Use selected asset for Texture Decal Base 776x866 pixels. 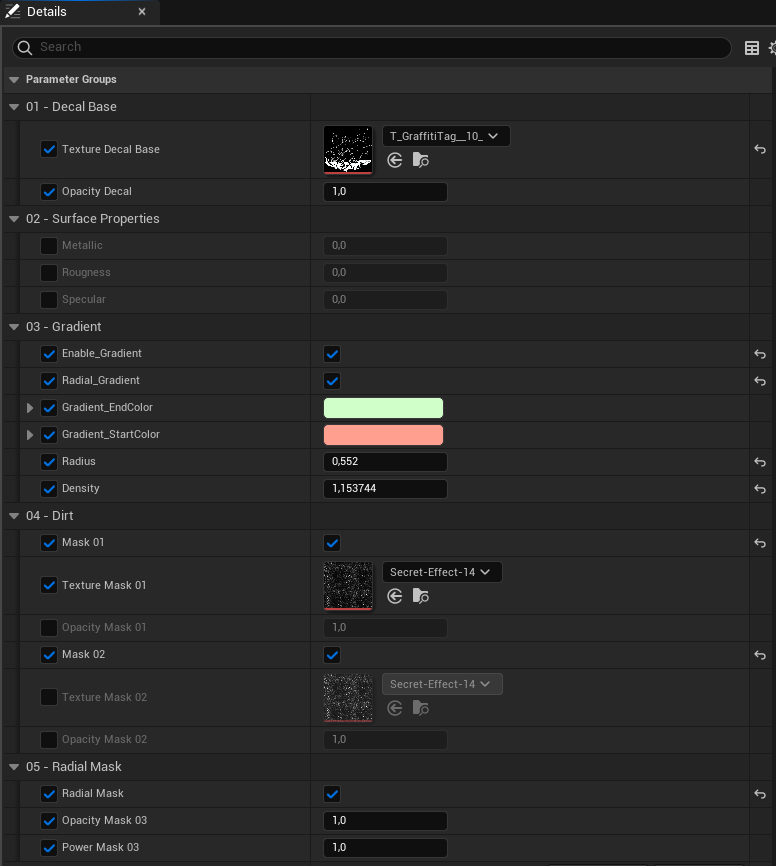(394, 160)
